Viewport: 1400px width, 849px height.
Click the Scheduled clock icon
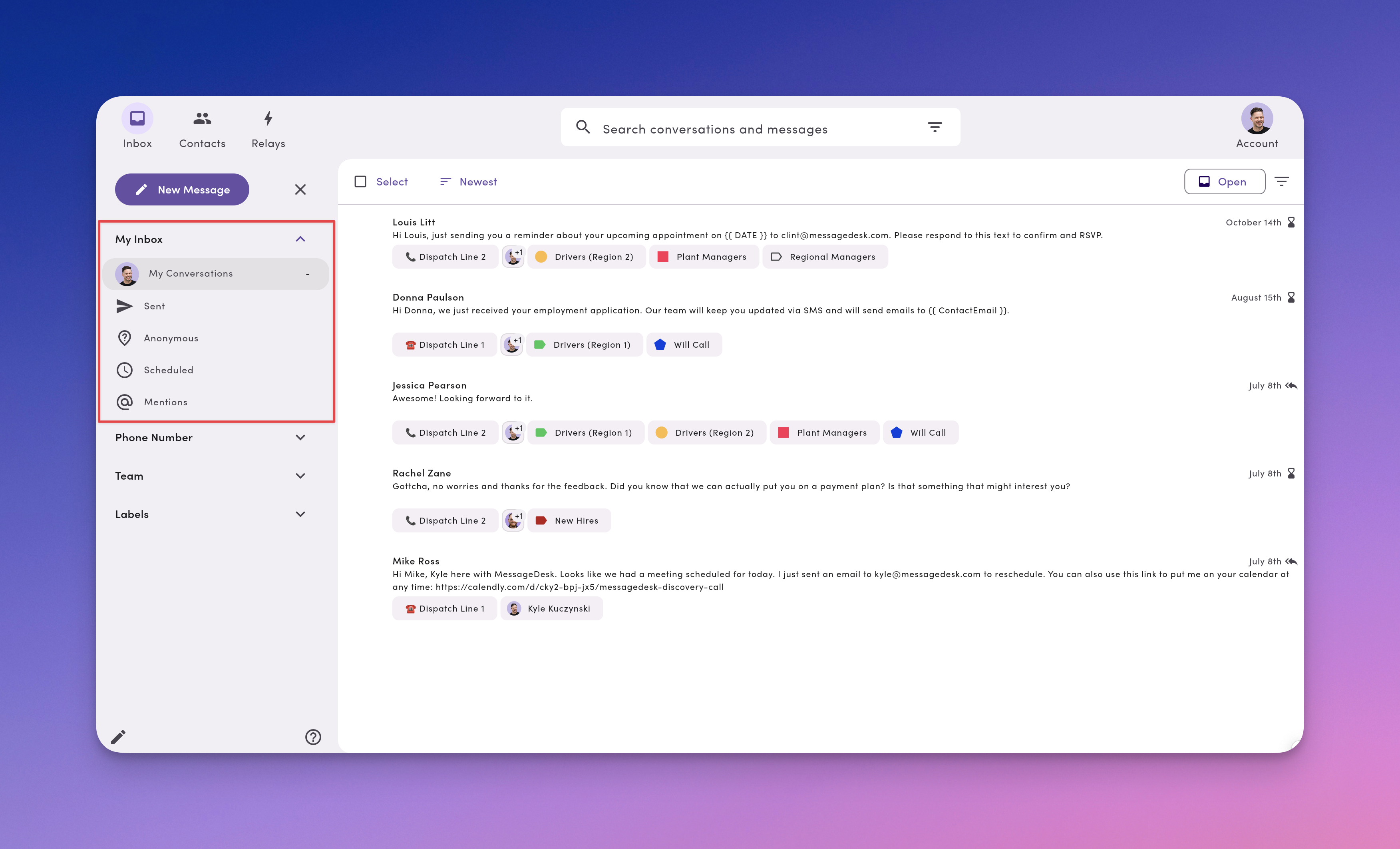click(124, 370)
